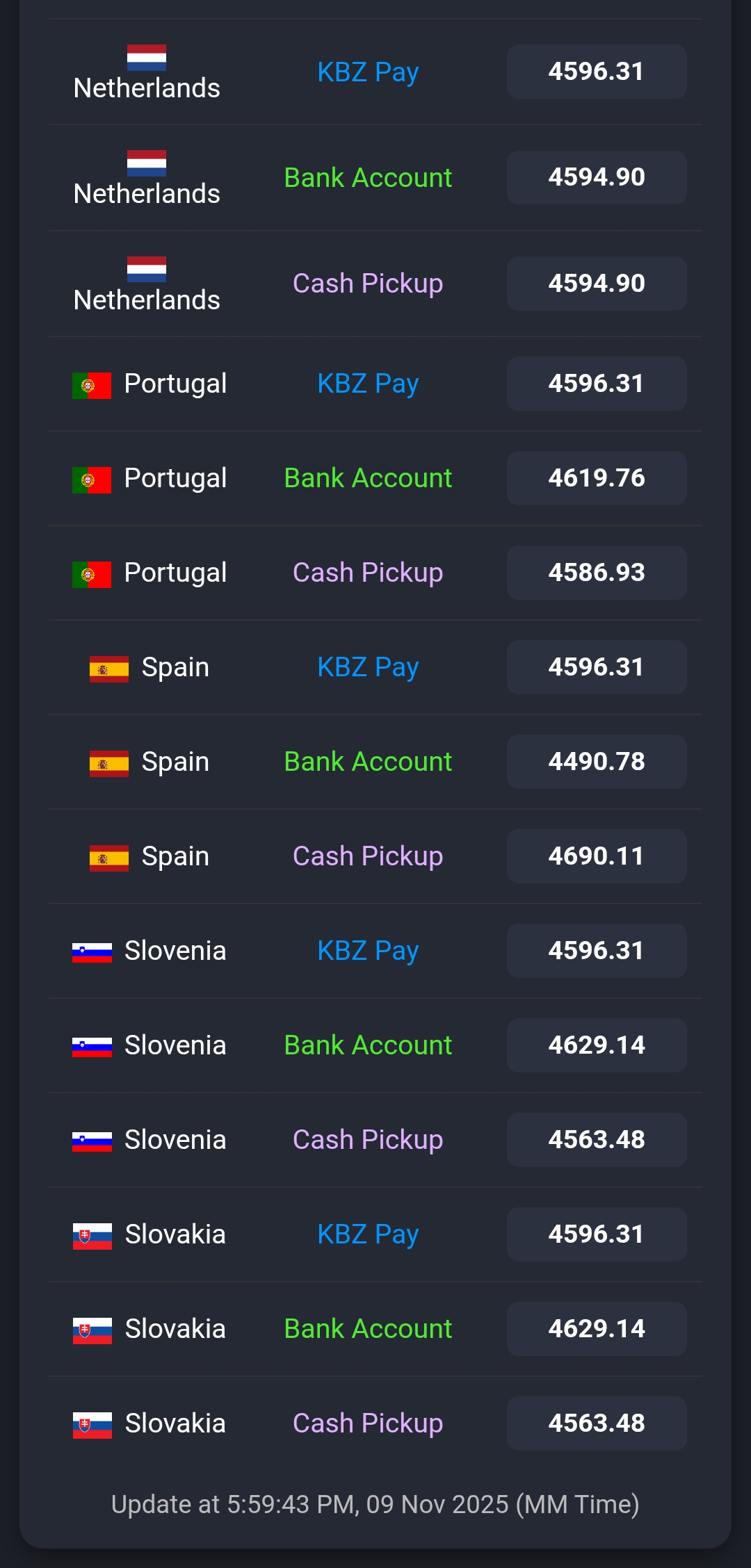751x1568 pixels.
Task: Click the Netherlands flag in the KBZ Pay row
Action: point(147,58)
